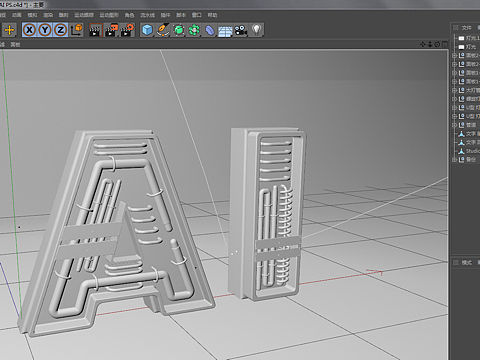Select the yellow cross Move tool
This screenshot has height=360, width=480.
click(9, 30)
